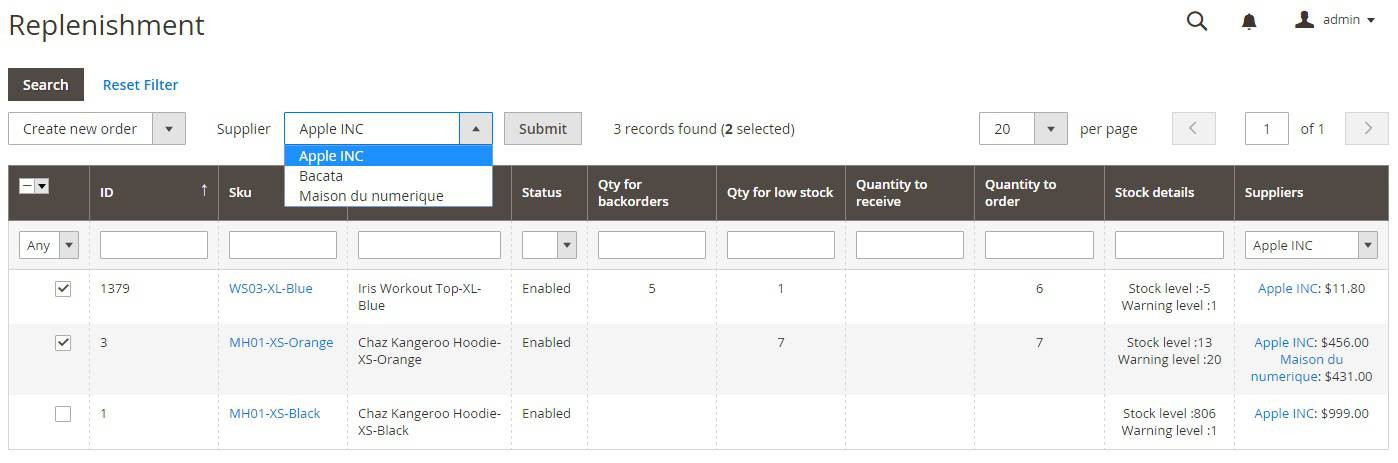Image resolution: width=1398 pixels, height=463 pixels.
Task: Choose Maison du numerique supplier option
Action: point(371,196)
